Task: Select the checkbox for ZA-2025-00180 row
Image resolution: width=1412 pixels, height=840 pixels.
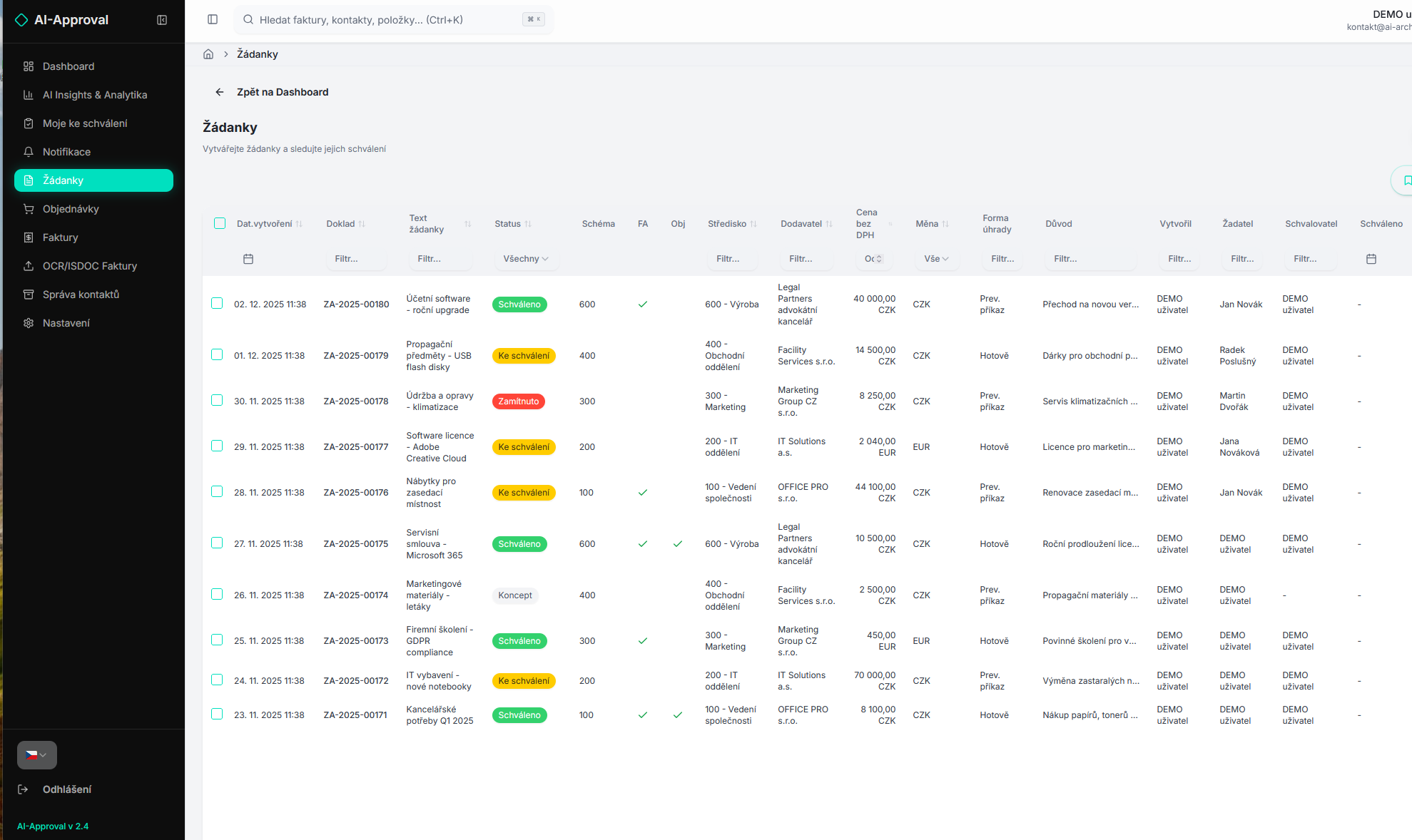Action: click(217, 303)
